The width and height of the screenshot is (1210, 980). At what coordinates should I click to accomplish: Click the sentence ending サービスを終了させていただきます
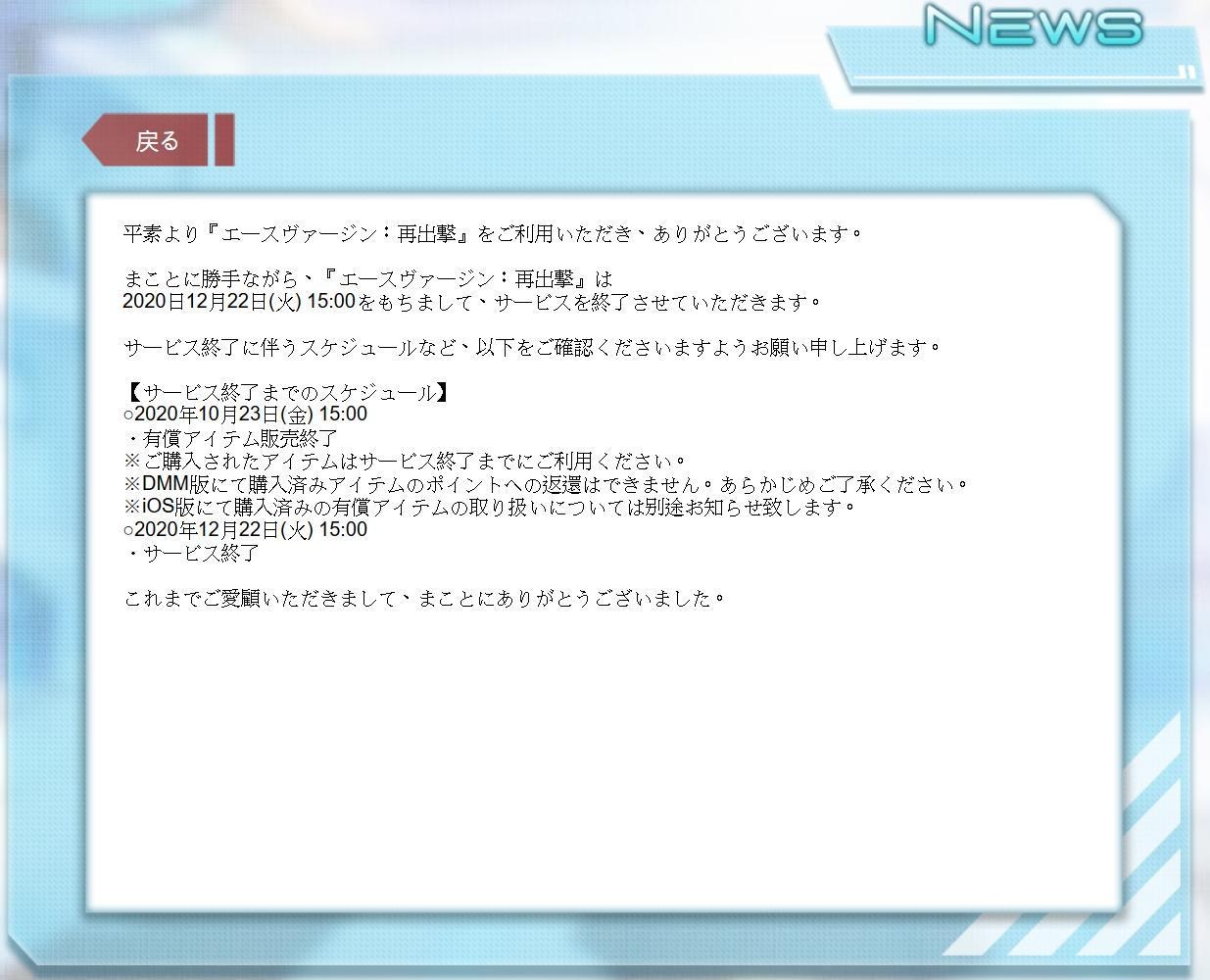click(470, 302)
